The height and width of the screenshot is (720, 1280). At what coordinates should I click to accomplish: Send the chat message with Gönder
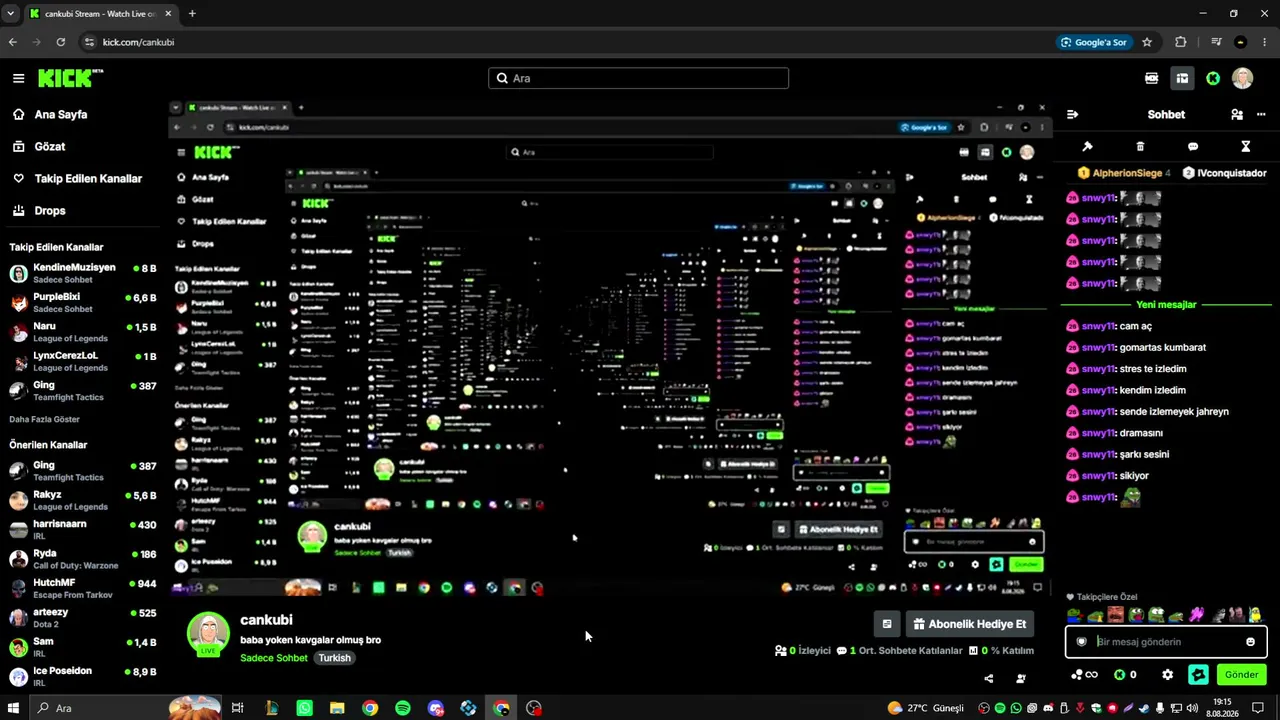tap(1241, 675)
